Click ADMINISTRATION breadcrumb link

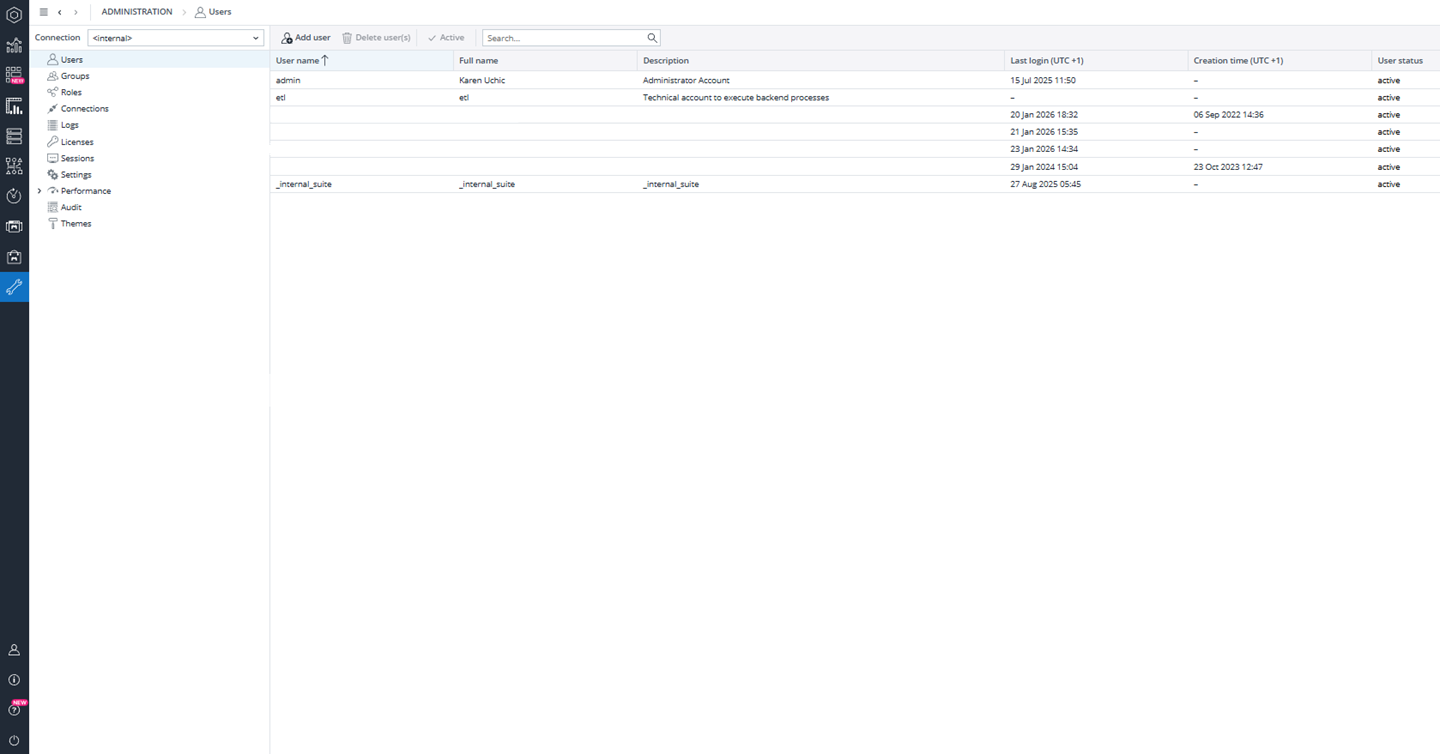click(137, 12)
